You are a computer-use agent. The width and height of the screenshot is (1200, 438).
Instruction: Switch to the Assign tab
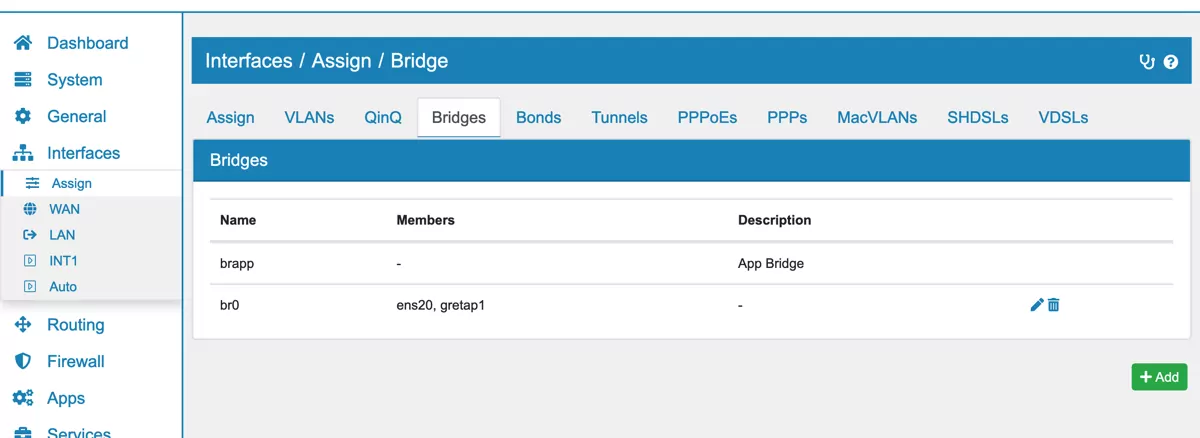pos(231,117)
